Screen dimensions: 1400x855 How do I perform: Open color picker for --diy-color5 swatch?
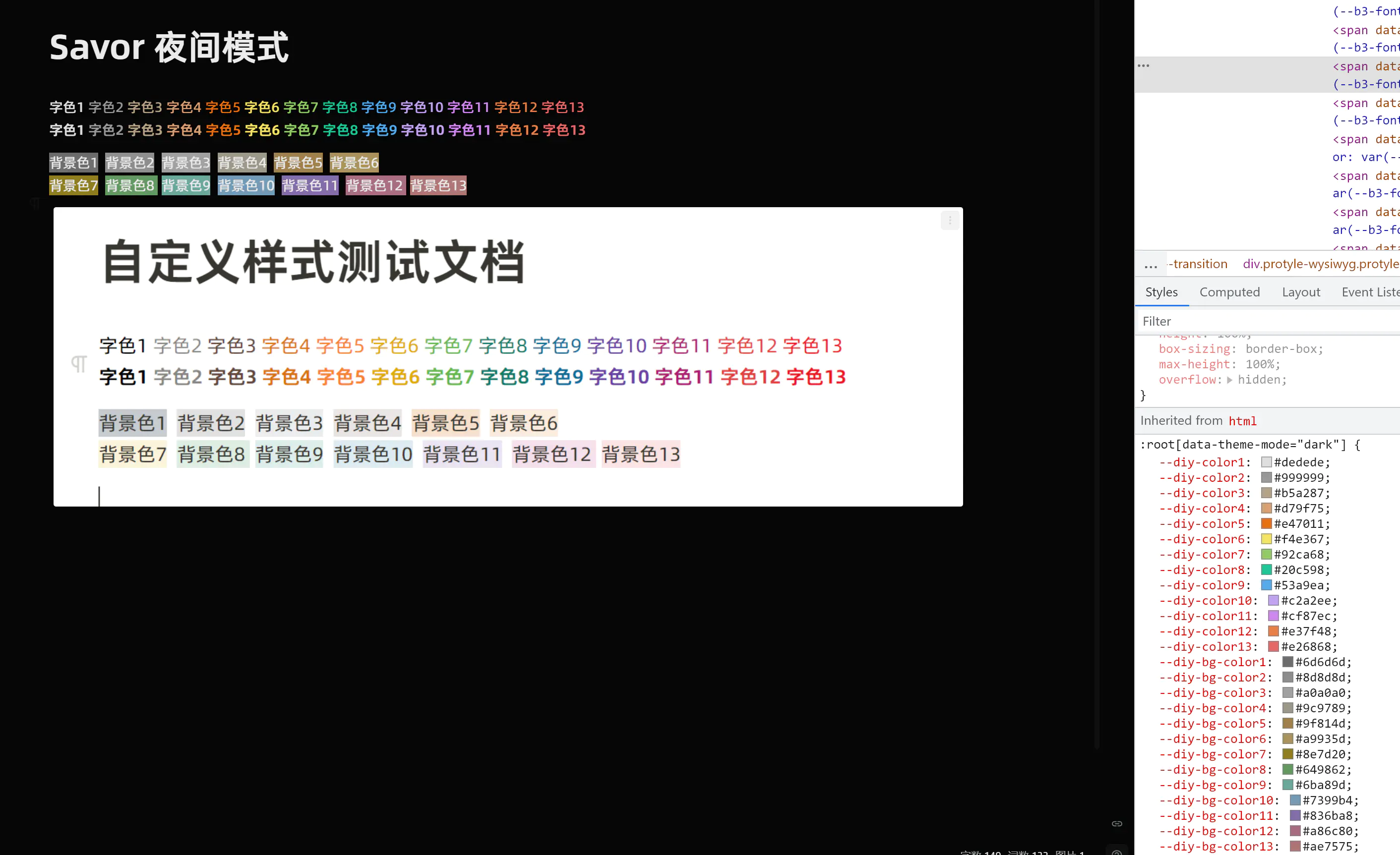(x=1266, y=523)
